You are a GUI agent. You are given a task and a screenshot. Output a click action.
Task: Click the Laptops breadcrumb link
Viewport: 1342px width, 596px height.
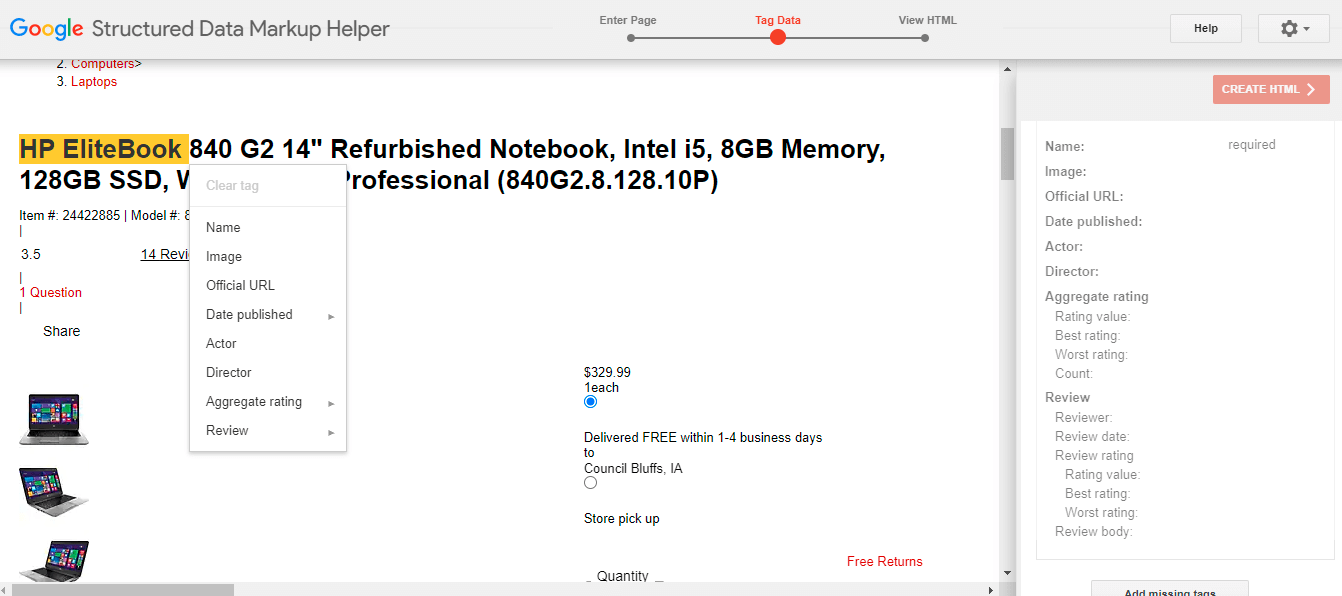tap(94, 82)
